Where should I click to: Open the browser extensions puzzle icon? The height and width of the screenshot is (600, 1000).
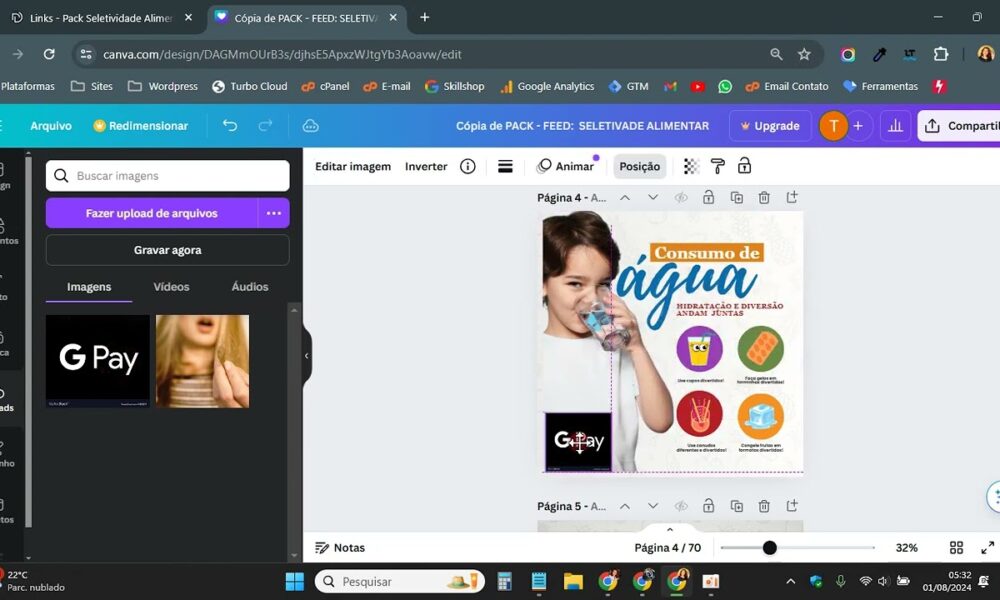pyautogui.click(x=941, y=54)
